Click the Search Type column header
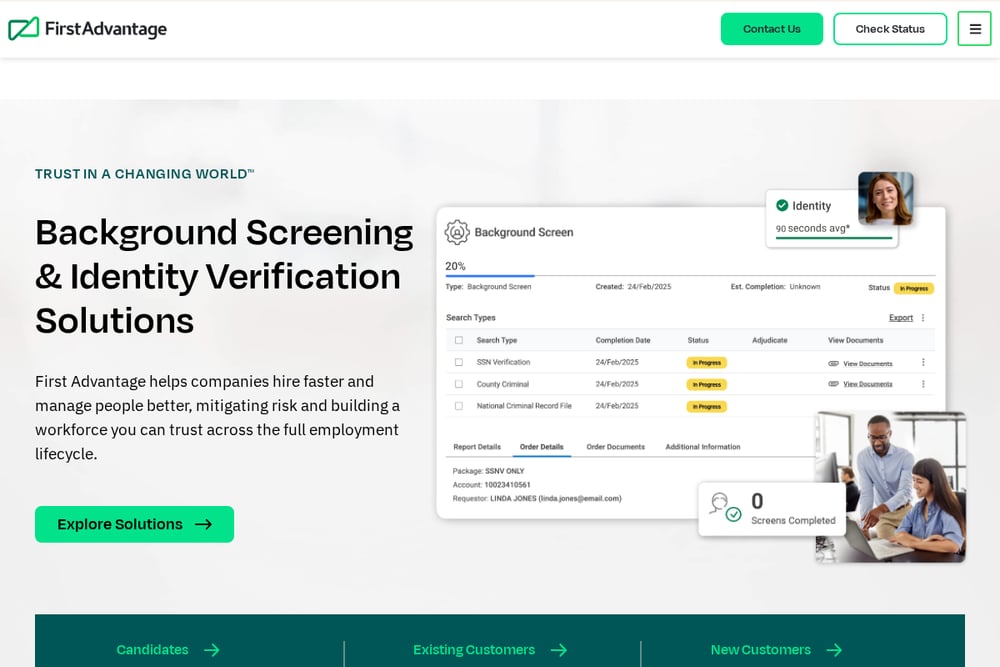This screenshot has width=1000, height=667. tap(497, 340)
